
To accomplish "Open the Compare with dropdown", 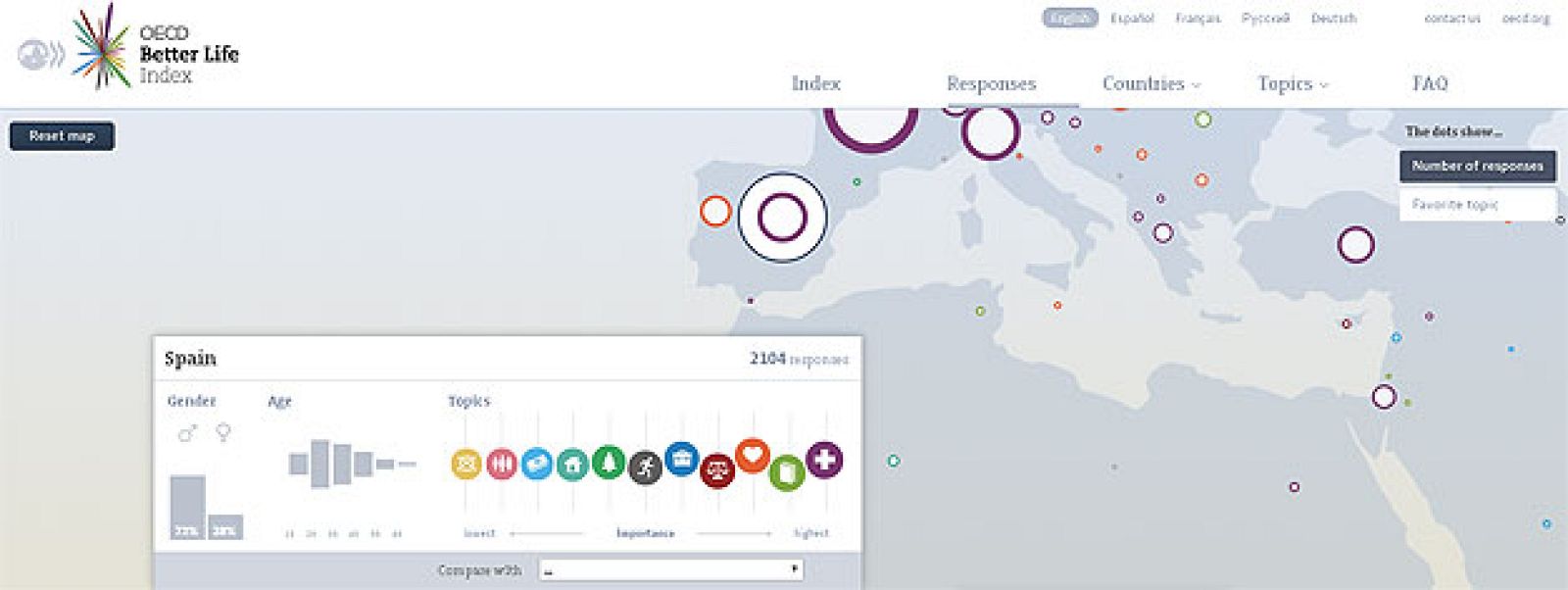I will [x=671, y=569].
